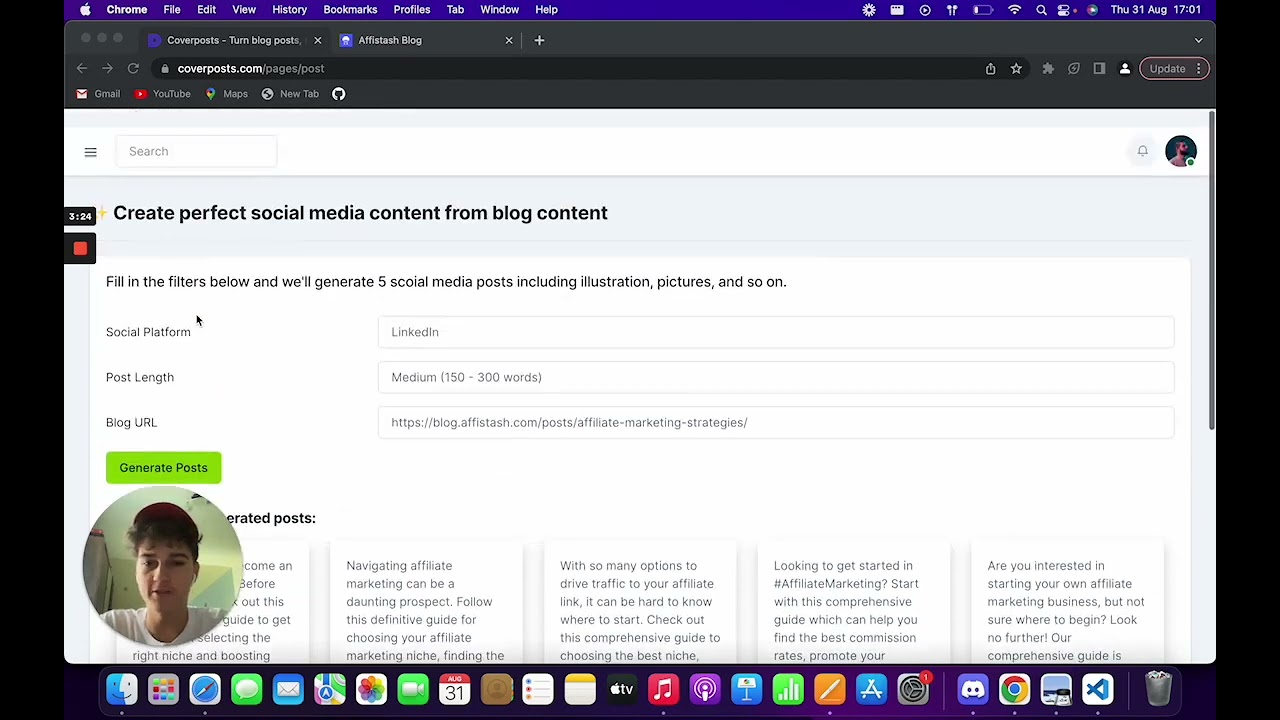Image resolution: width=1280 pixels, height=720 pixels.
Task: Open the History menu
Action: 289,10
